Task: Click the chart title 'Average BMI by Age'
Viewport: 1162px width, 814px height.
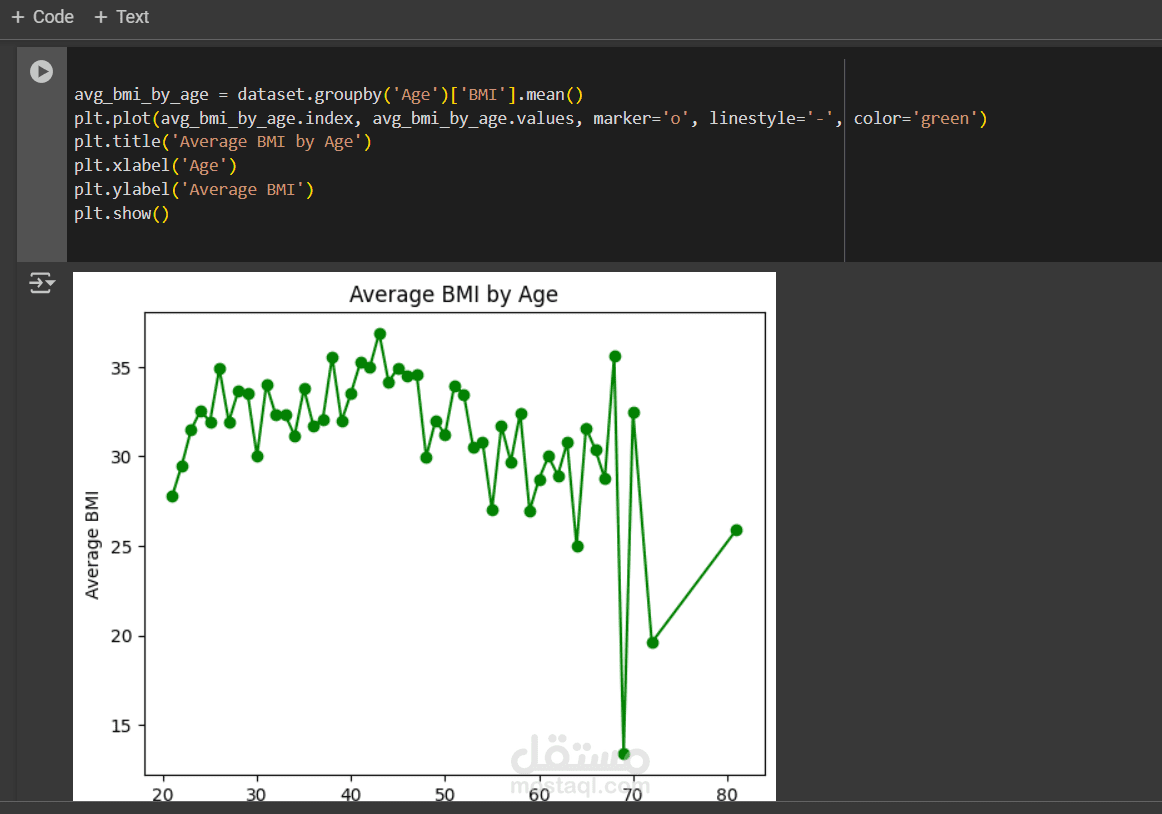Action: (x=454, y=294)
